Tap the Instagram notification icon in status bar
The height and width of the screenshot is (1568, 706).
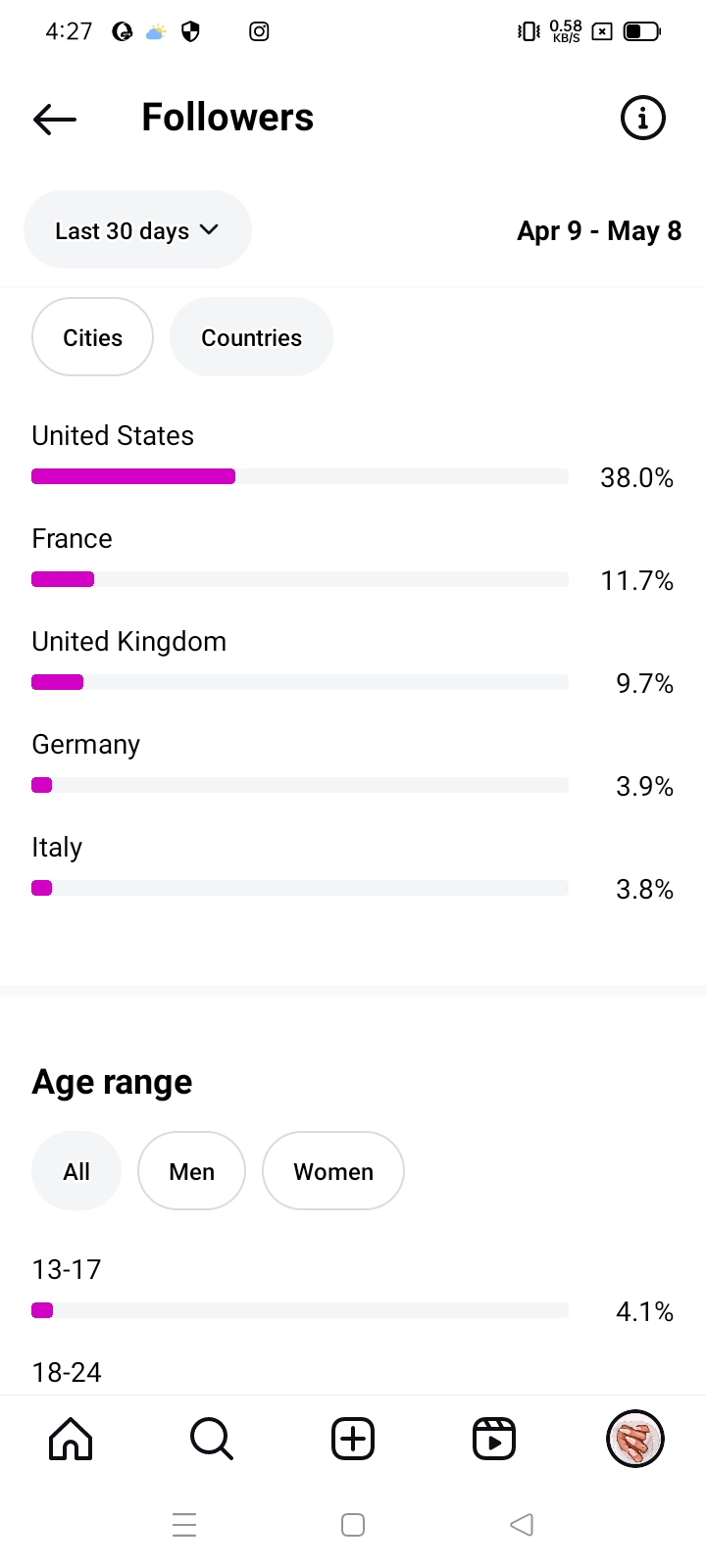coord(259,31)
